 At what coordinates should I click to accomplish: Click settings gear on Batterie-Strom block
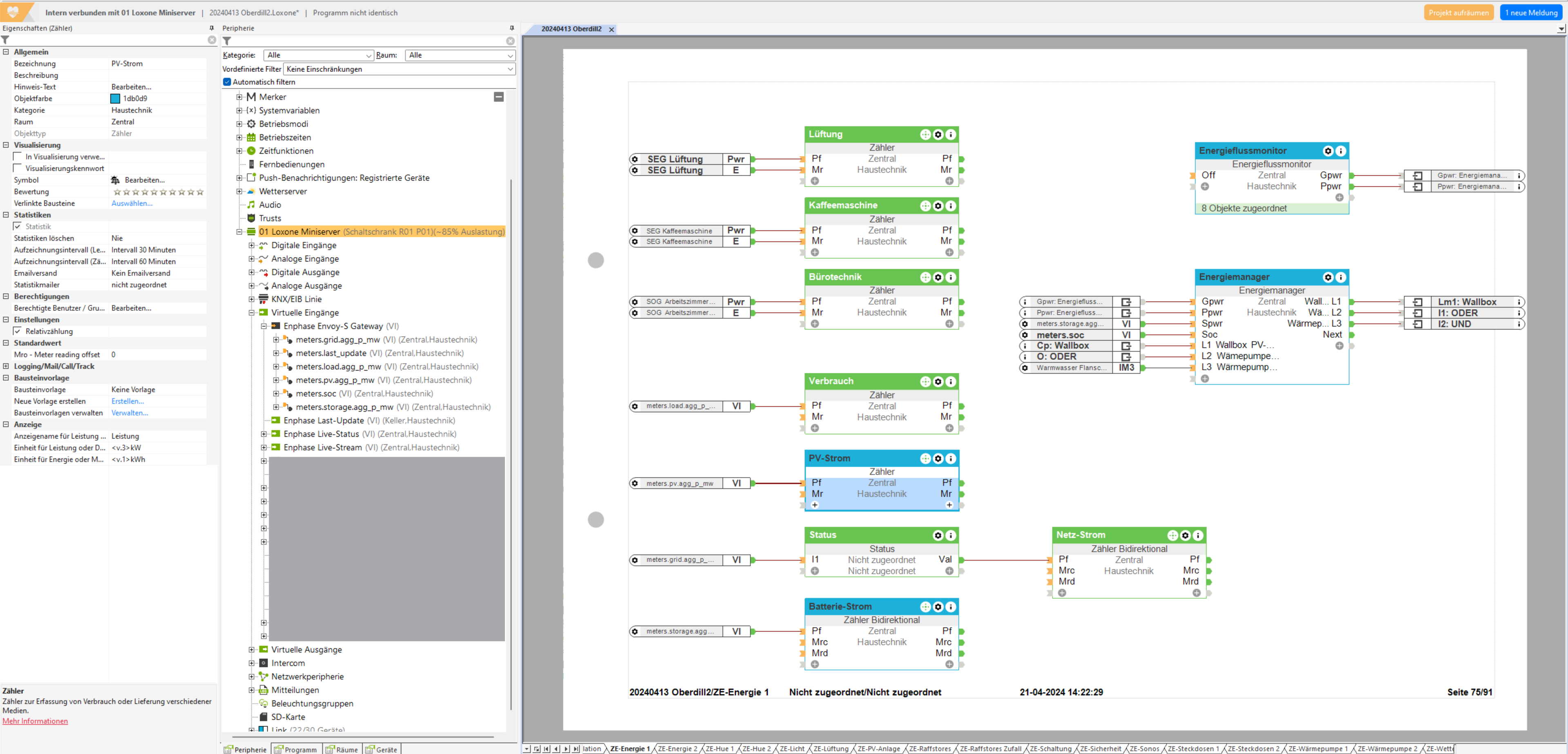tap(938, 607)
